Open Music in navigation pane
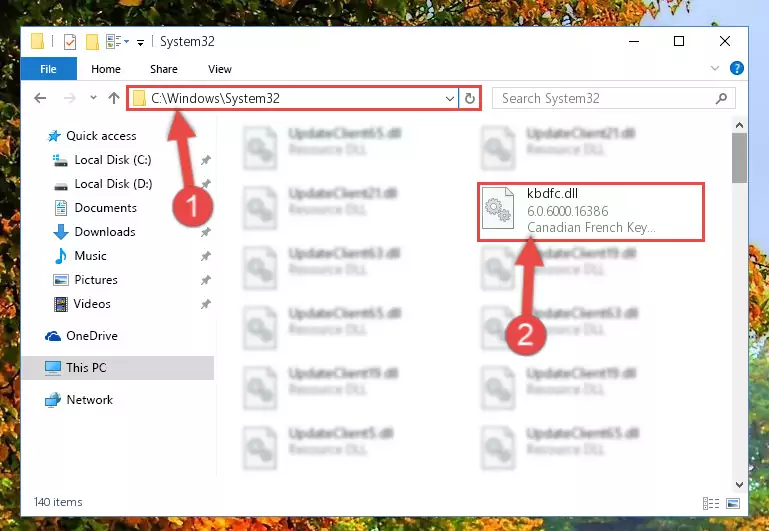 click(90, 256)
